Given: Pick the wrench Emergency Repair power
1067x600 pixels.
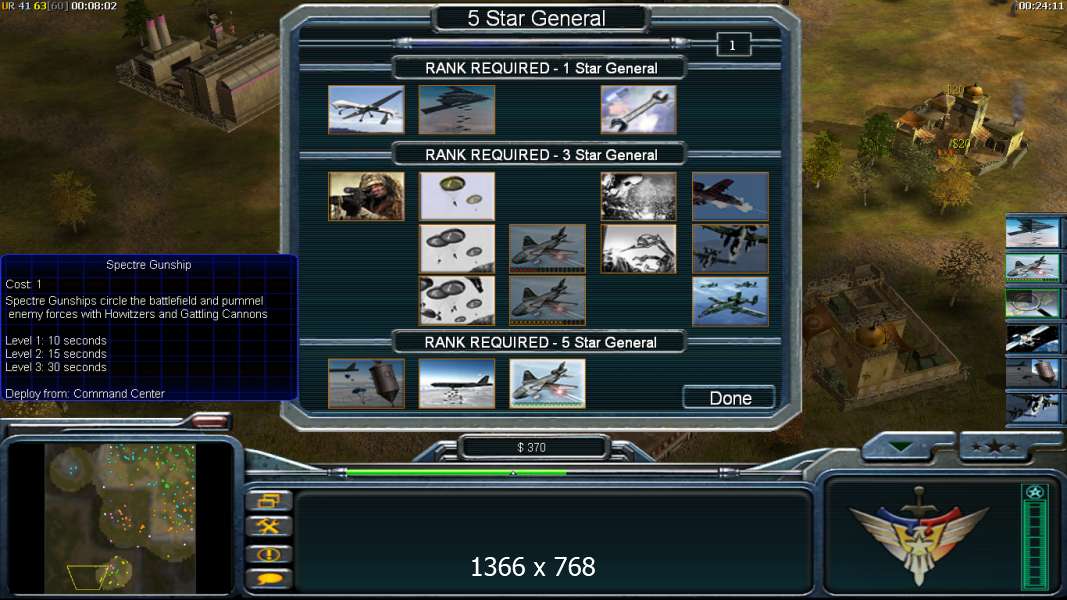Looking at the screenshot, I should [638, 109].
